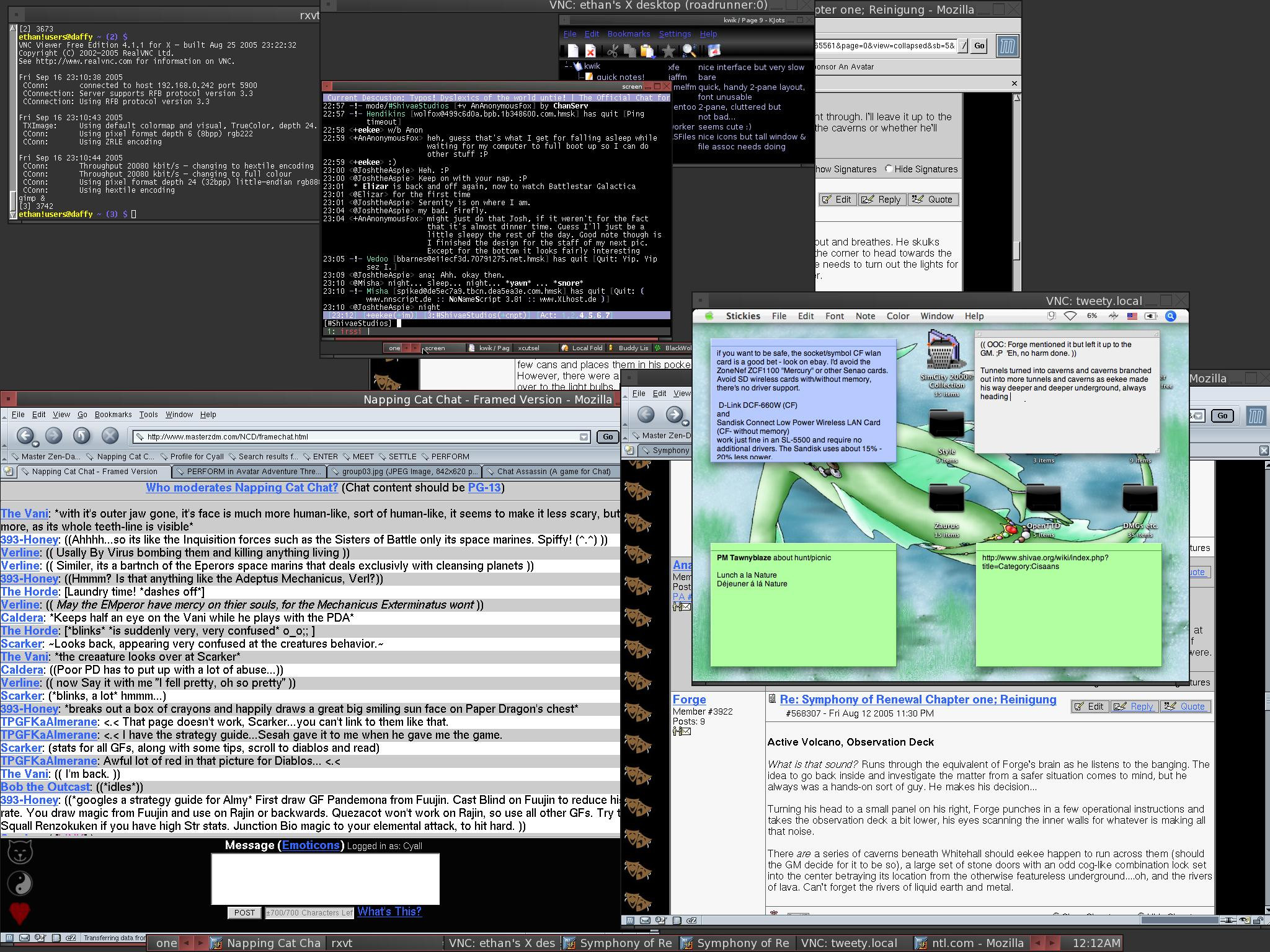Click What's This? link
1270x952 pixels.
point(389,912)
